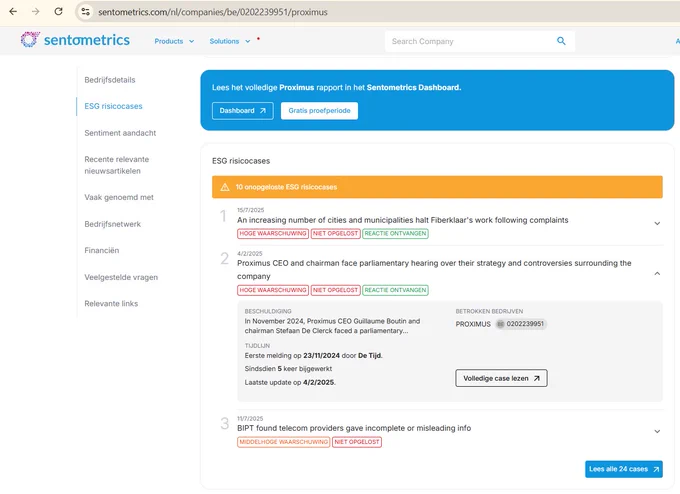
Task: Click the search magnifier icon
Action: pos(561,41)
